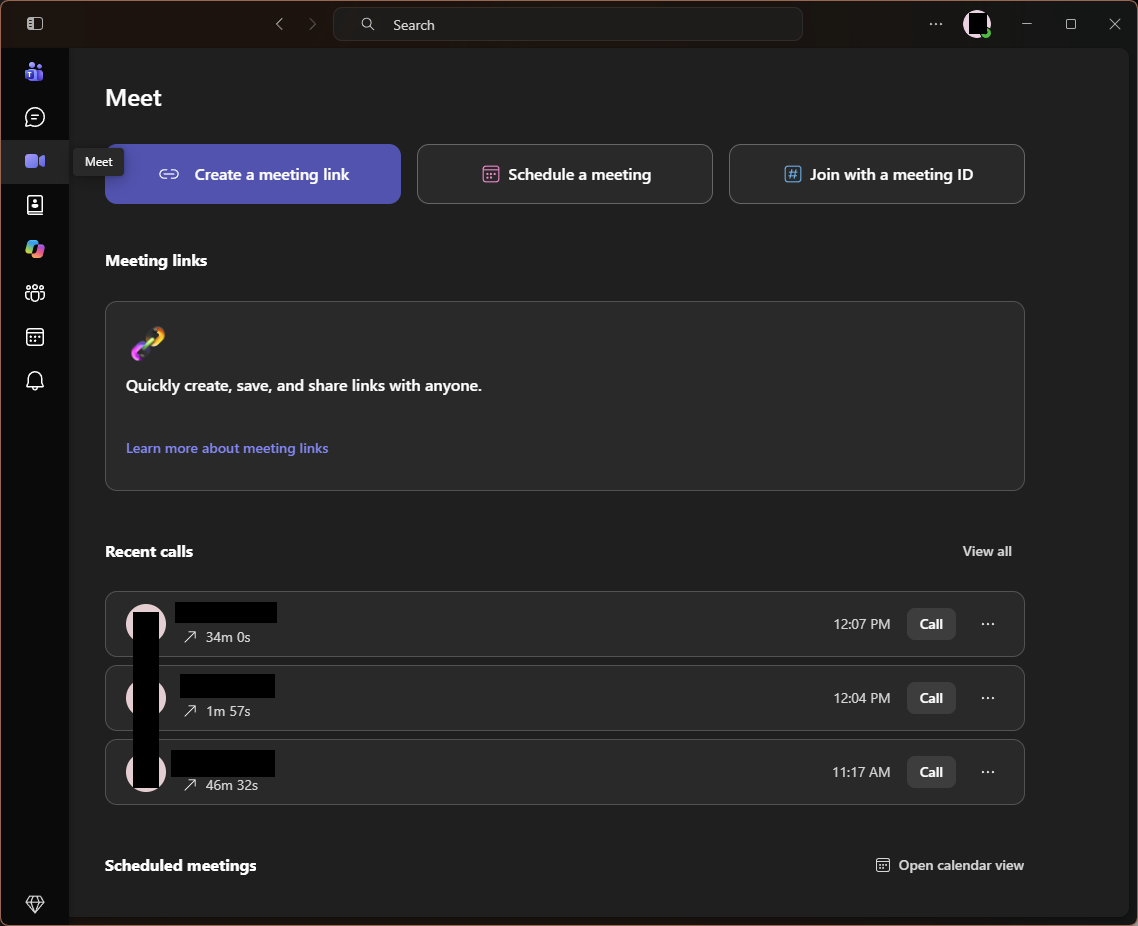The image size is (1138, 926).
Task: Open more options for 12:07 PM call
Action: coord(988,624)
